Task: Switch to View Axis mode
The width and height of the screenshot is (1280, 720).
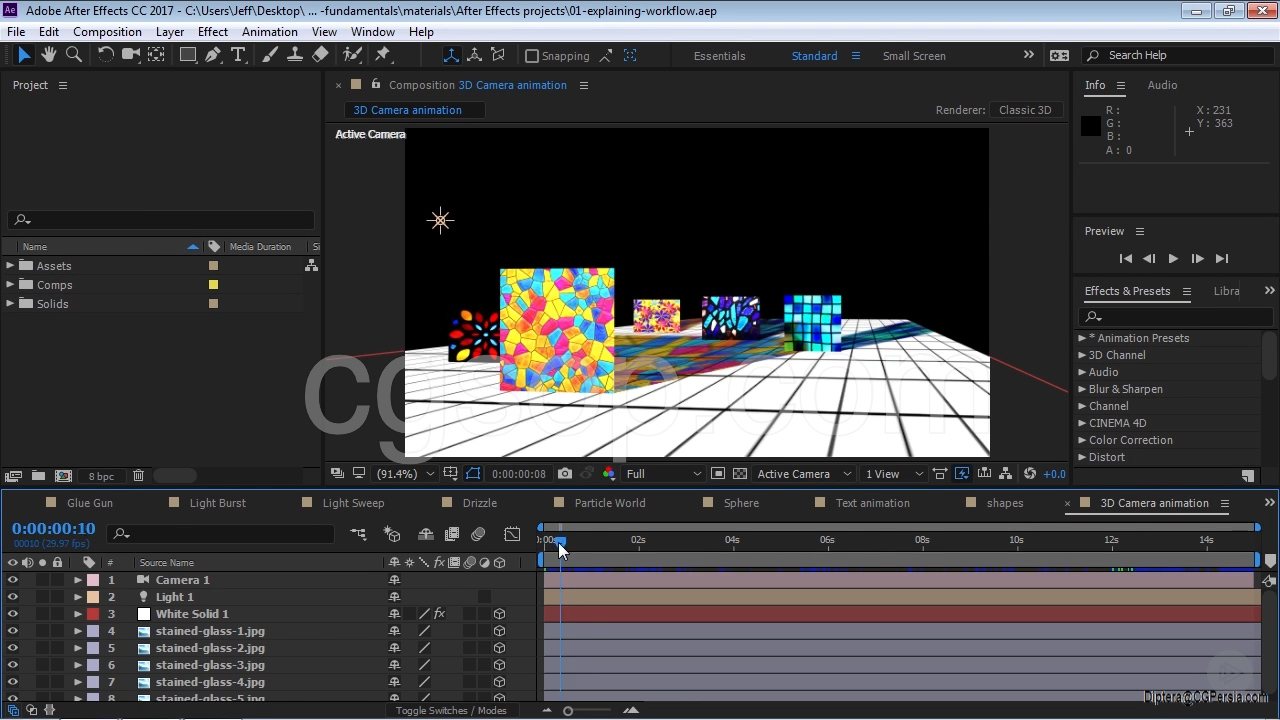Action: click(498, 56)
